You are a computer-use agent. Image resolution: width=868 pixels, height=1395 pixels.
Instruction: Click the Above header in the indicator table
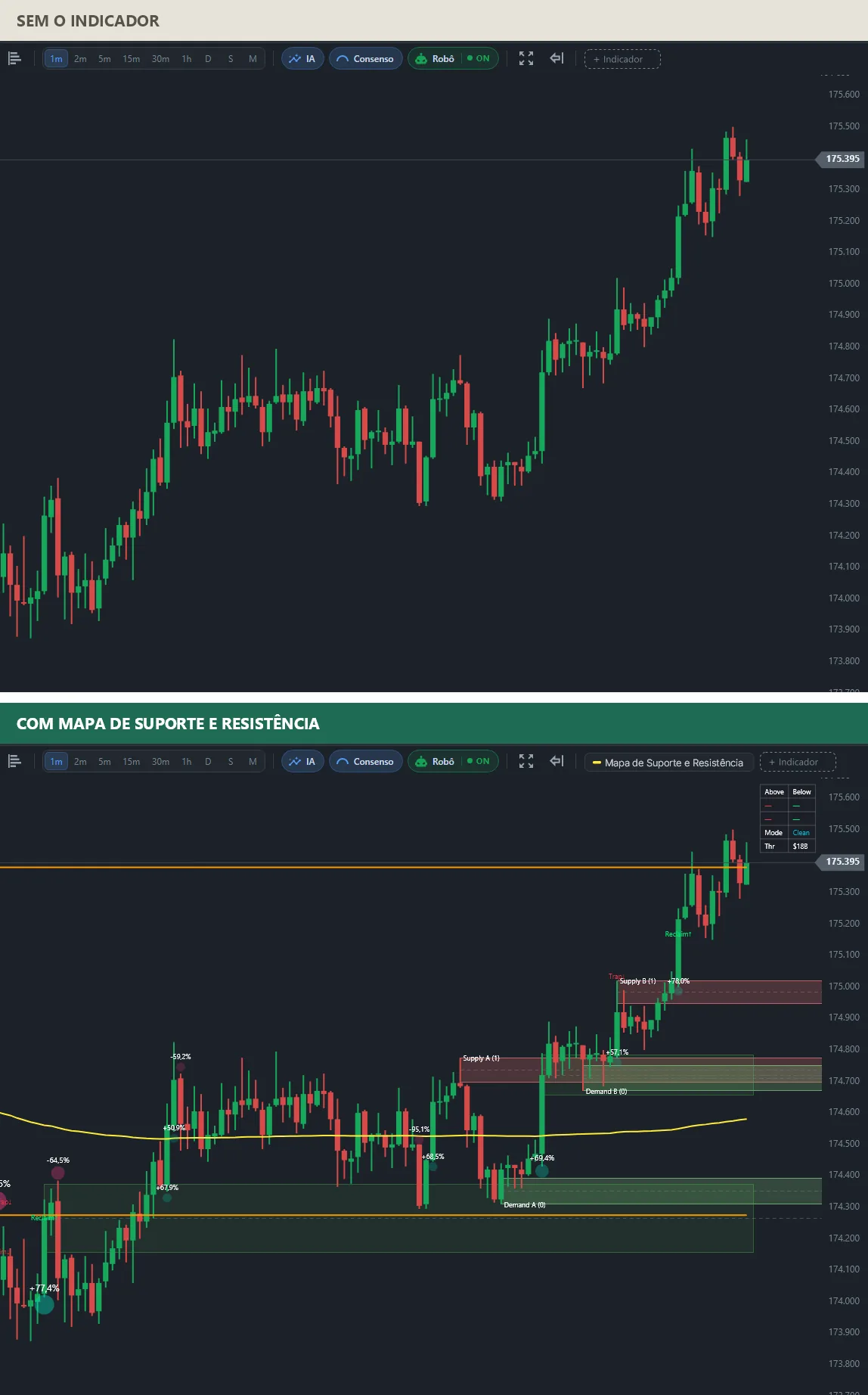click(774, 792)
